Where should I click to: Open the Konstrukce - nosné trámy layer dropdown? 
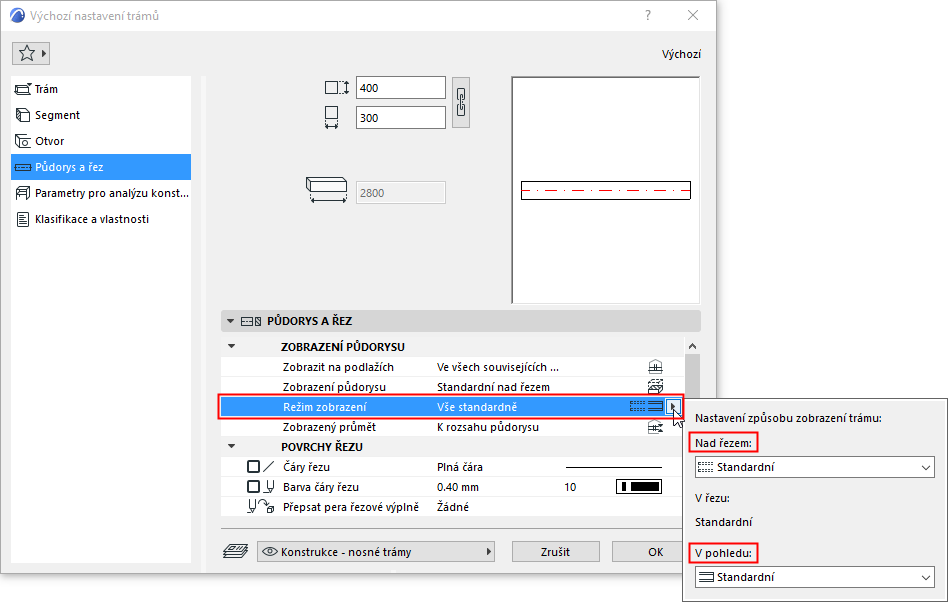coord(376,552)
